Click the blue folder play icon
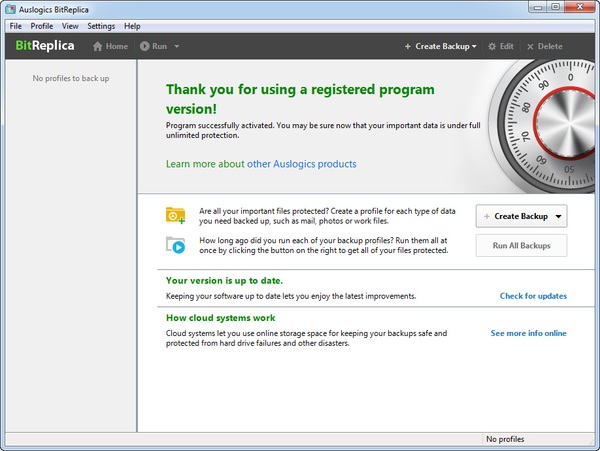This screenshot has height=451, width=600. click(176, 246)
